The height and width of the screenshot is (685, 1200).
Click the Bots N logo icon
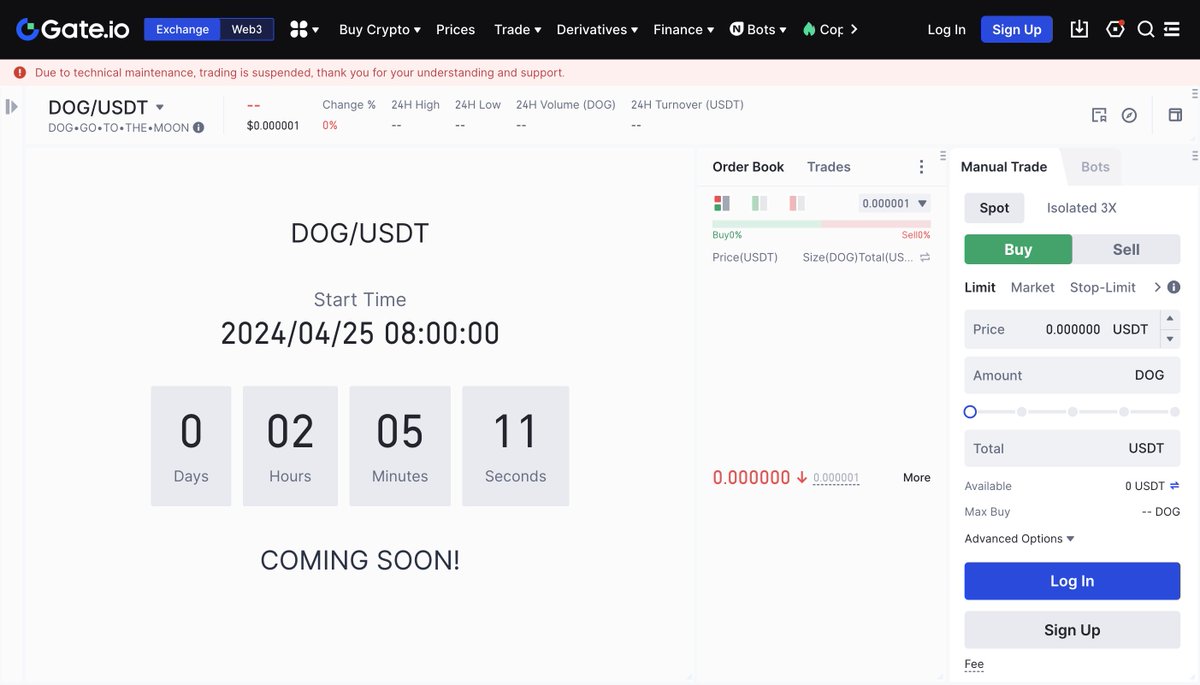click(x=737, y=29)
